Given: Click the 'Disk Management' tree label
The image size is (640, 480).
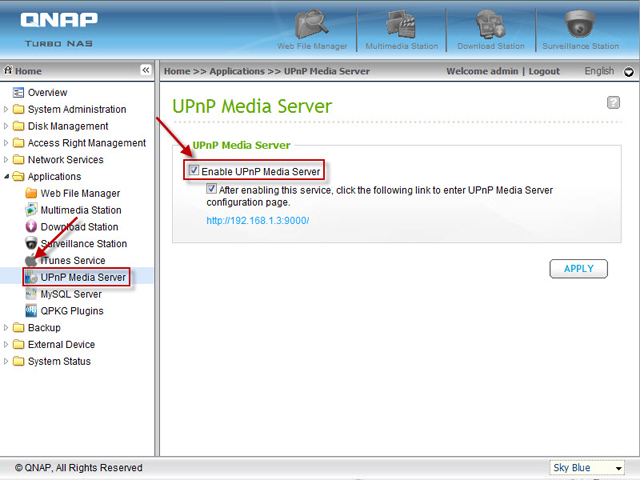Looking at the screenshot, I should [68, 126].
